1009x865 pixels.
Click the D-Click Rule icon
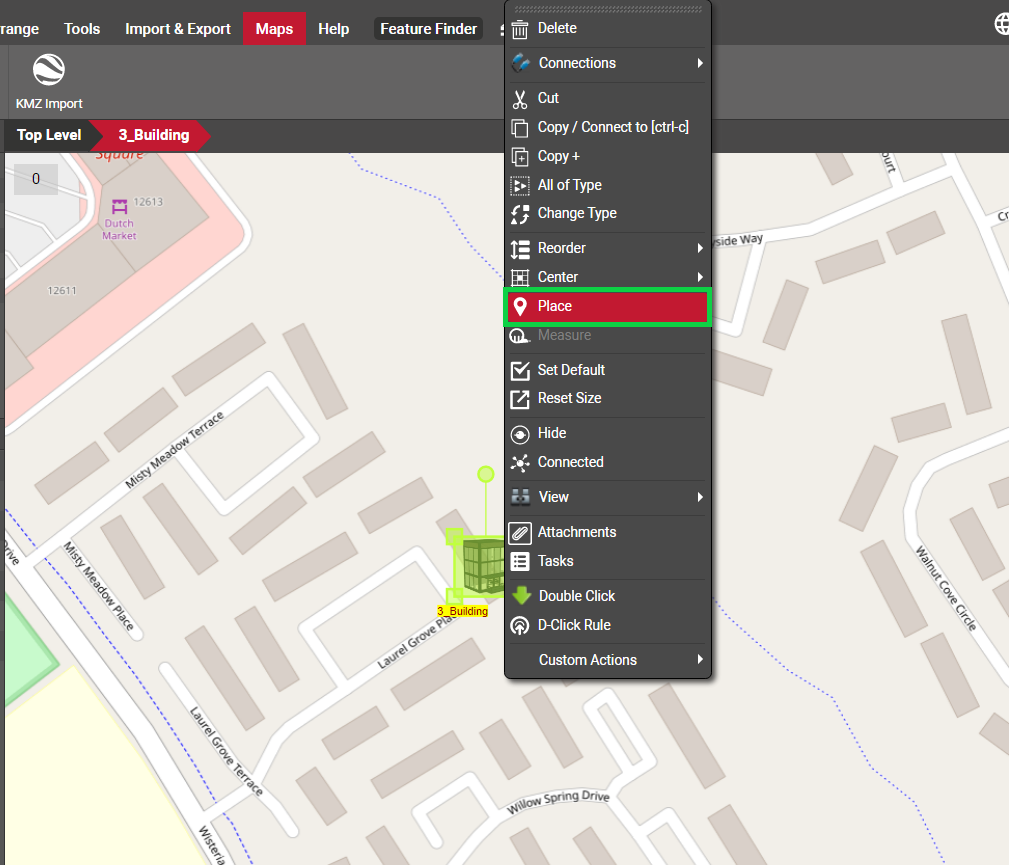(520, 625)
